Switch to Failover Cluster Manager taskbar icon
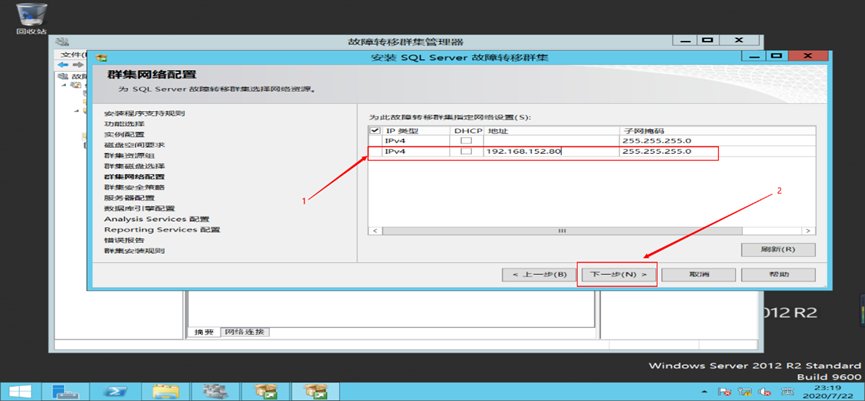This screenshot has width=865, height=401. pyautogui.click(x=215, y=392)
